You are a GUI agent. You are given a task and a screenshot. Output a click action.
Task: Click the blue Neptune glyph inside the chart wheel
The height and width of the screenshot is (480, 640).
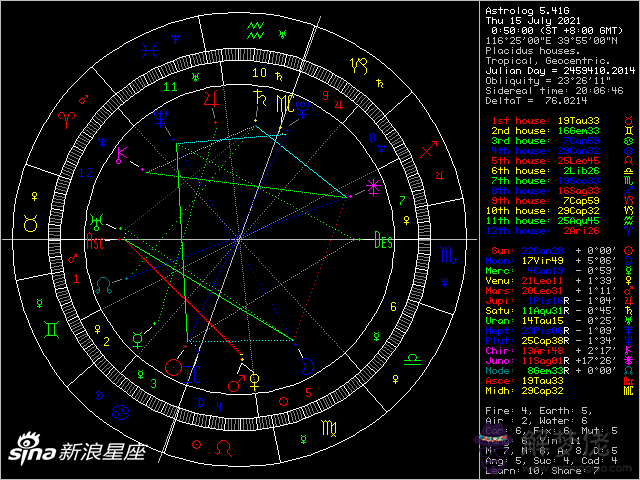tap(160, 122)
